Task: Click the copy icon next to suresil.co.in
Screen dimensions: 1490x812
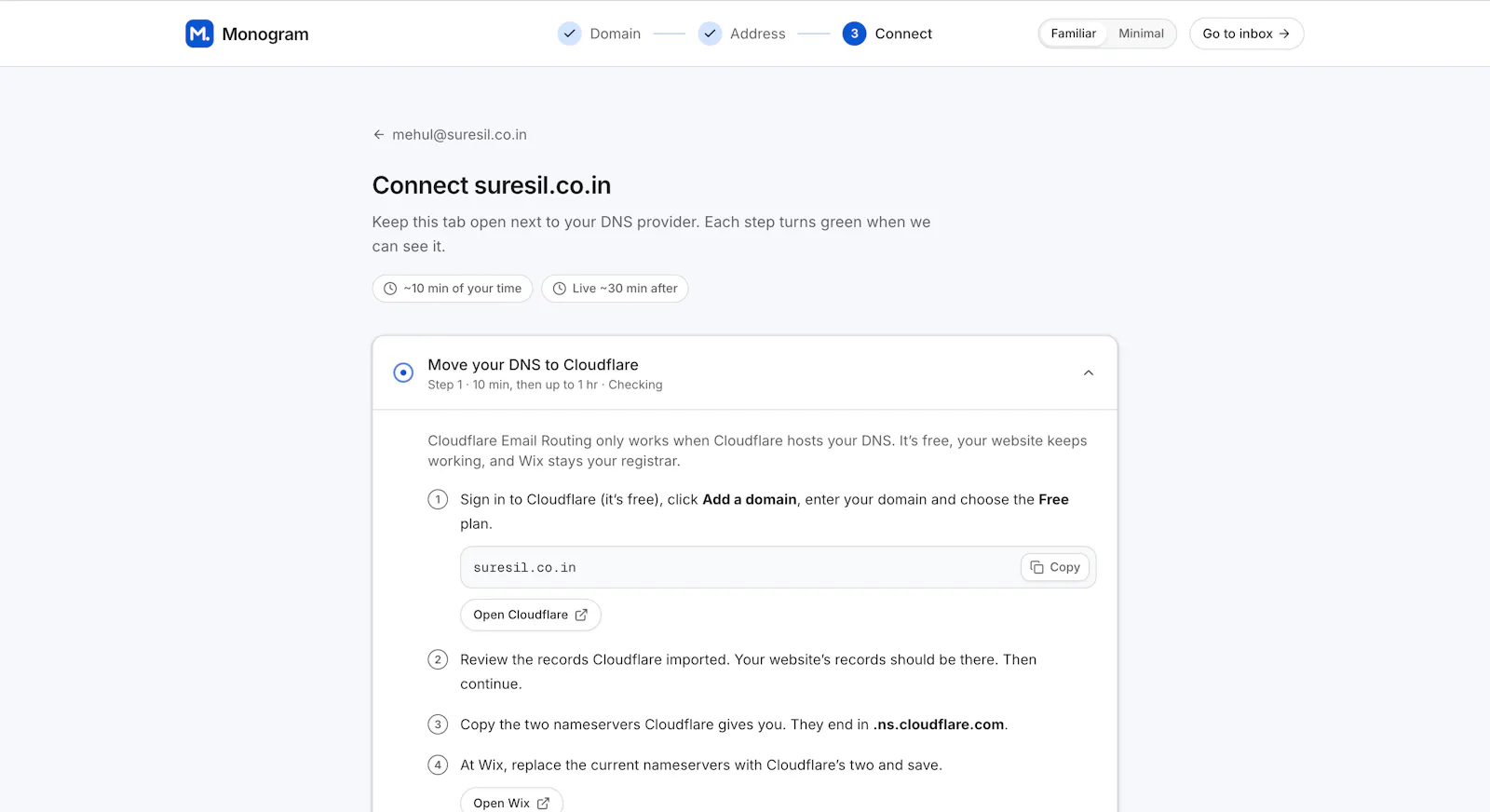Action: (x=1037, y=567)
